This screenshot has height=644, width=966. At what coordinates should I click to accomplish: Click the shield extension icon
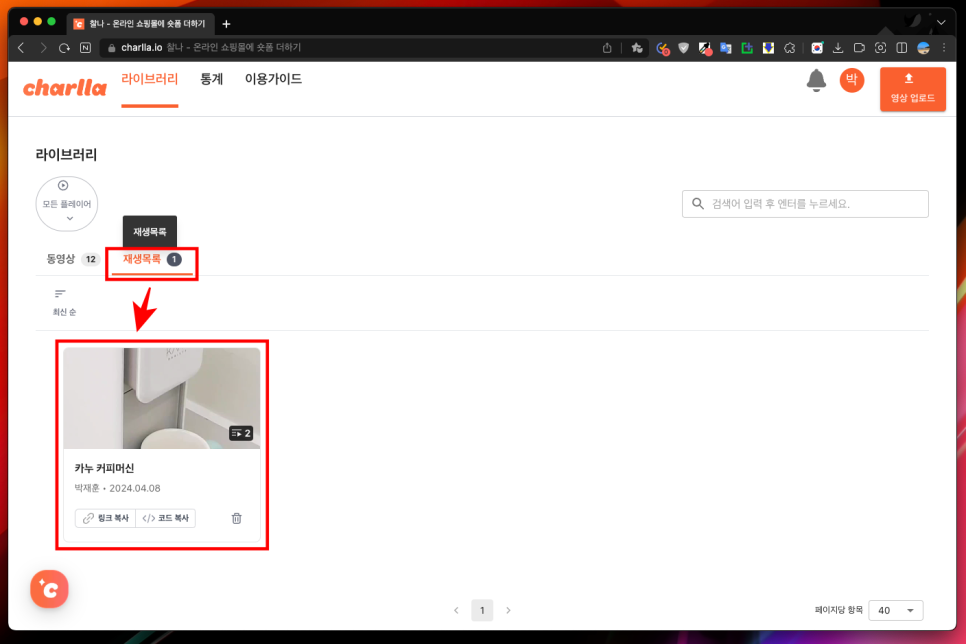click(683, 48)
